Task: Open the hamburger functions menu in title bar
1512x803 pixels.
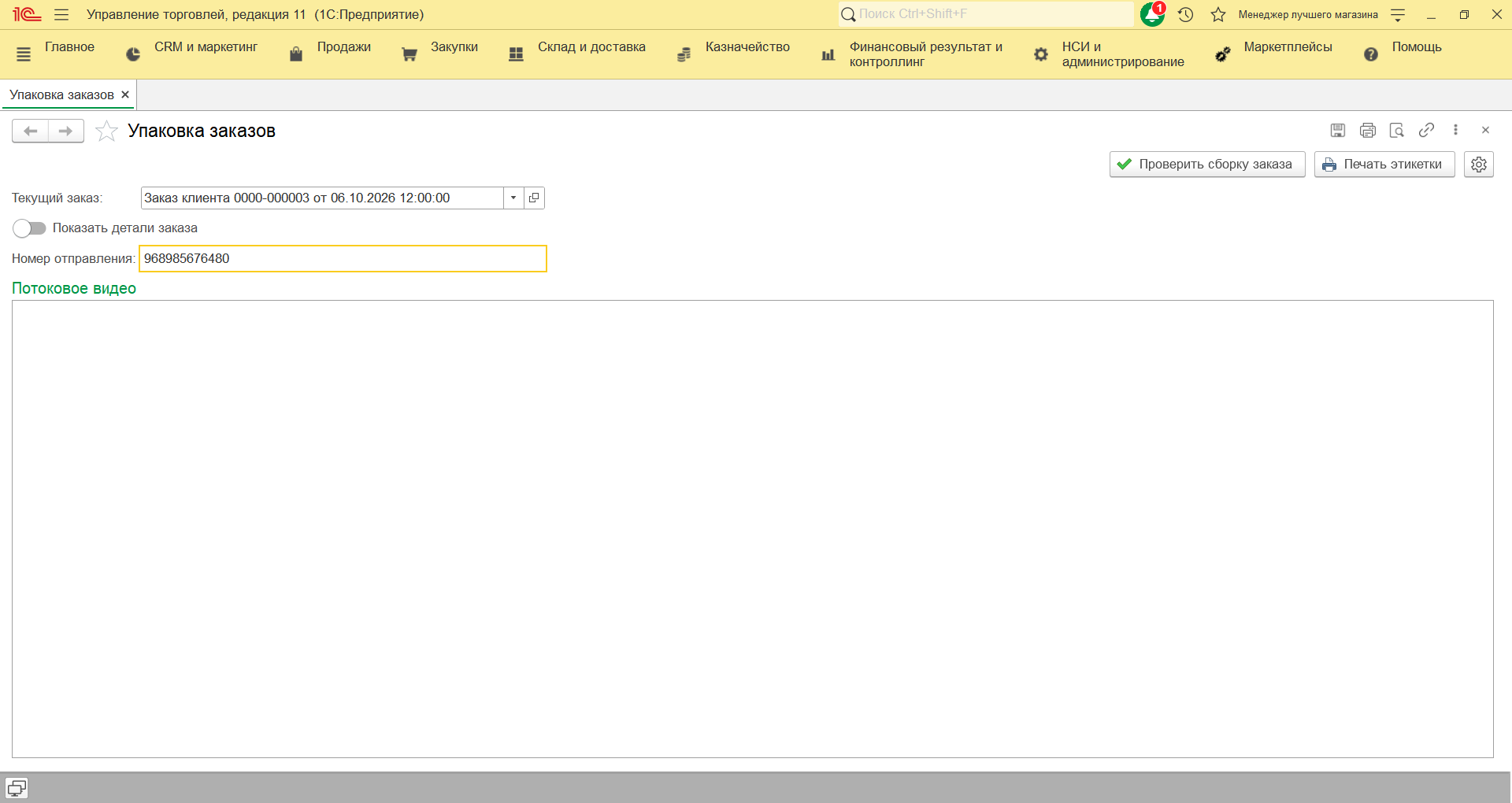Action: pos(61,14)
